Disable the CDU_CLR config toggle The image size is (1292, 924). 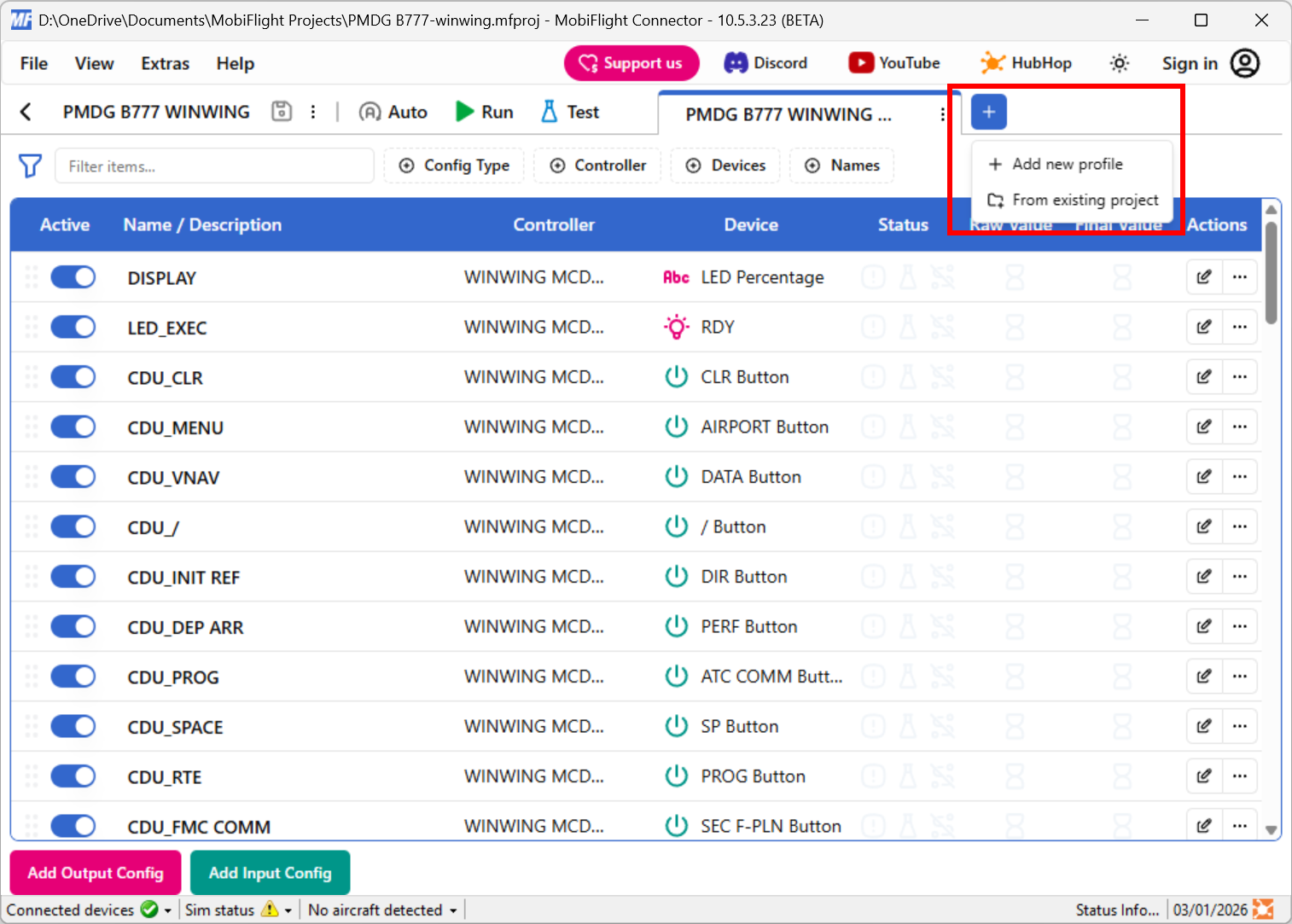click(73, 376)
